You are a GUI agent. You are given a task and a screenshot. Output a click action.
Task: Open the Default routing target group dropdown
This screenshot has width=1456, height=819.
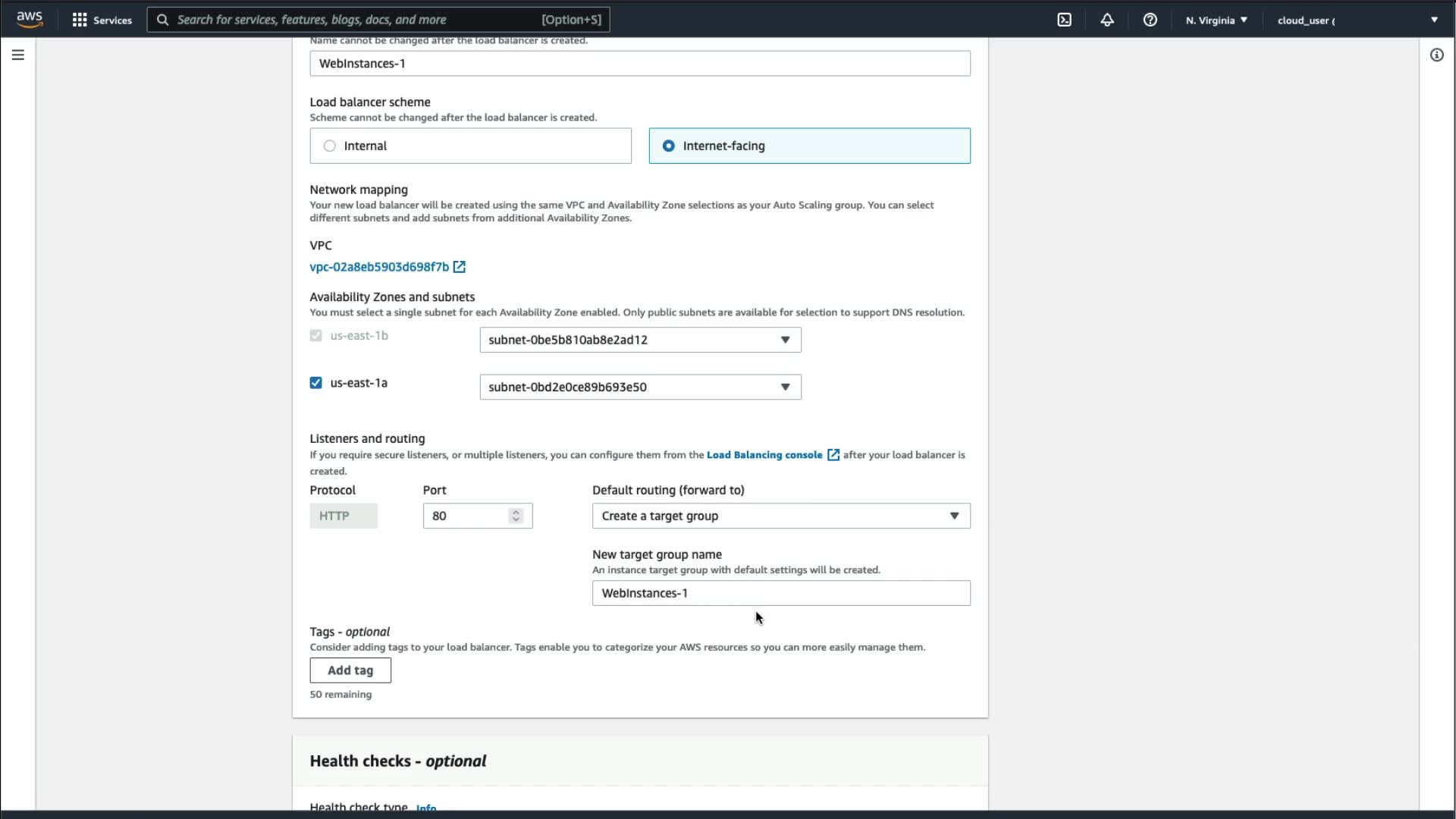point(780,516)
